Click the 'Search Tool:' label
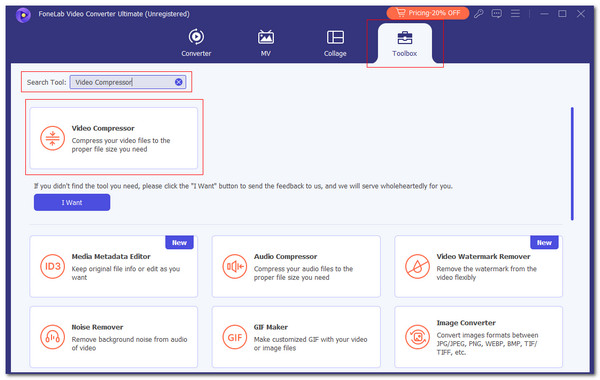 click(46, 82)
